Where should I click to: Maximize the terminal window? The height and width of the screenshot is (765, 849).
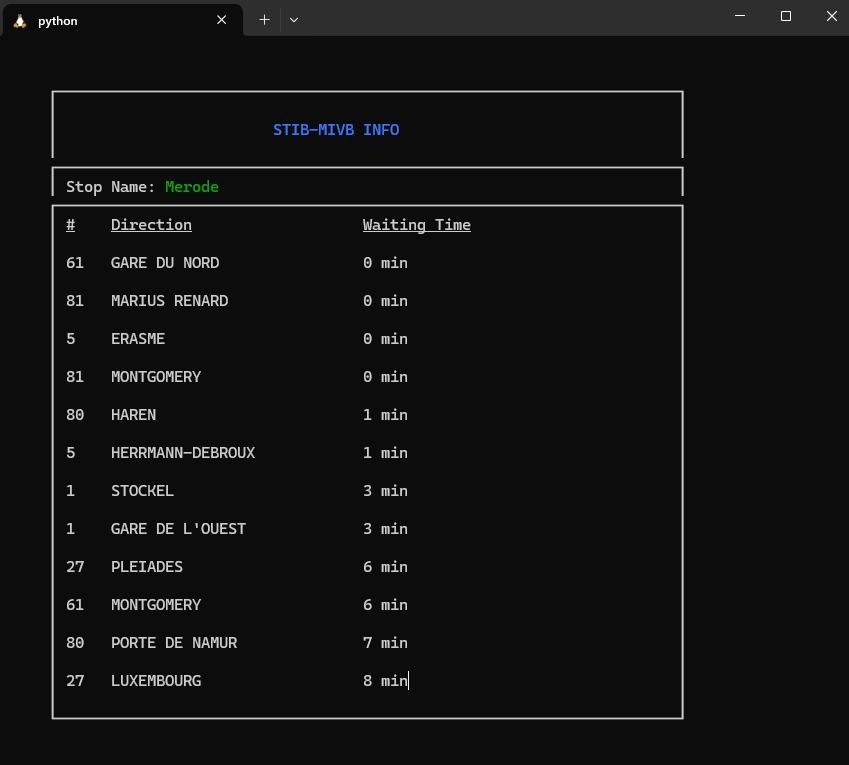pos(786,16)
